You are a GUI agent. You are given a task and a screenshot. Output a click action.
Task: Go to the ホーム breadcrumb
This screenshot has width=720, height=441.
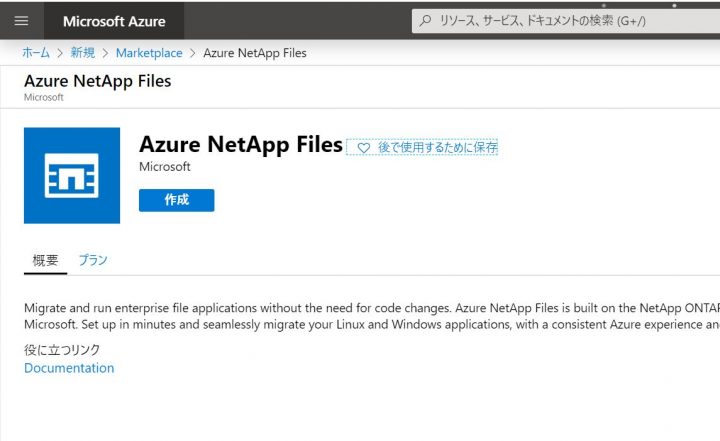36,52
